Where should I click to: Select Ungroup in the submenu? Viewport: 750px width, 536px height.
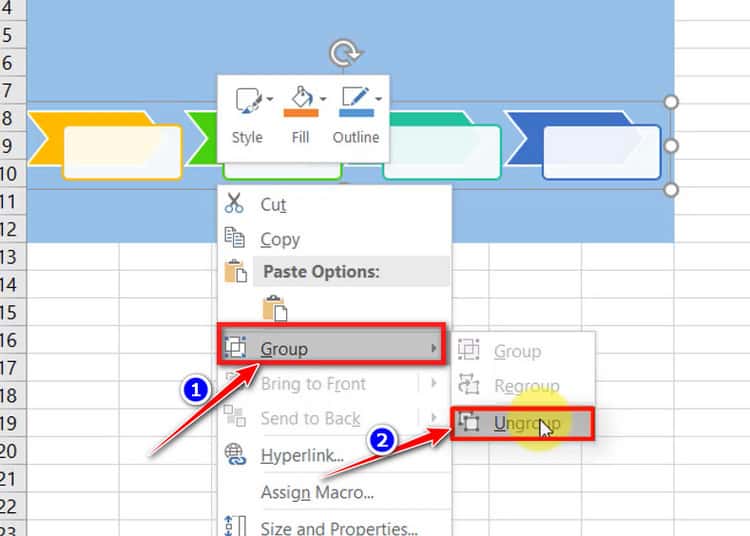coord(523,423)
